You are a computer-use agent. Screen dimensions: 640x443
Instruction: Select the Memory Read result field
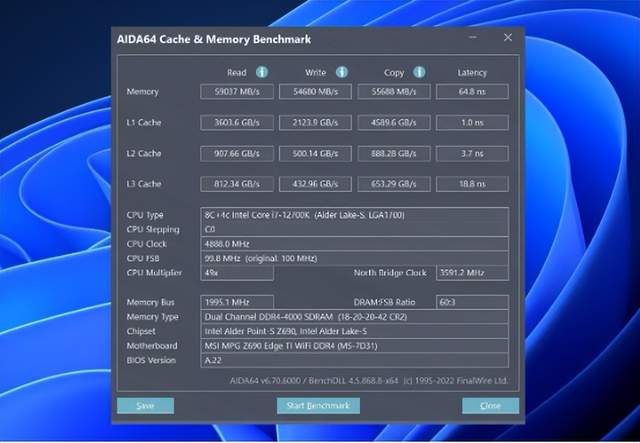(237, 91)
